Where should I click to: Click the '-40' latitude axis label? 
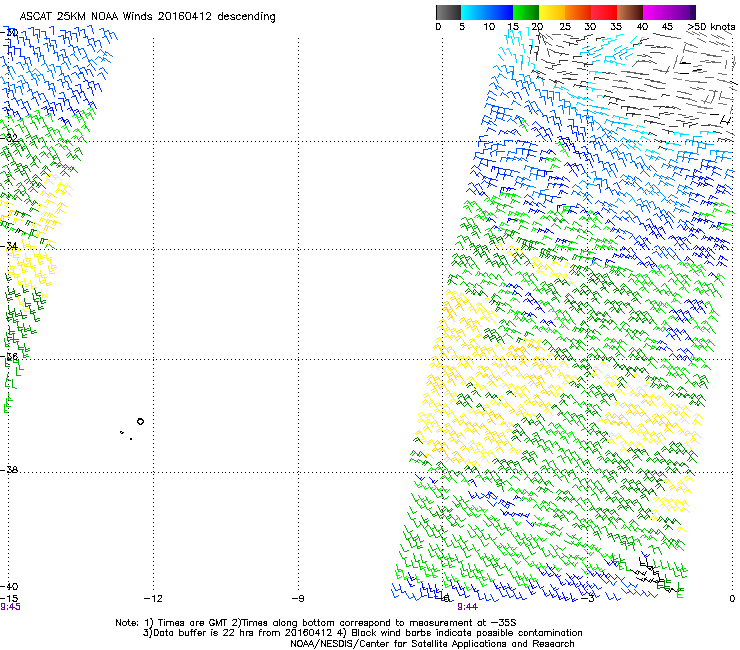click(x=9, y=586)
